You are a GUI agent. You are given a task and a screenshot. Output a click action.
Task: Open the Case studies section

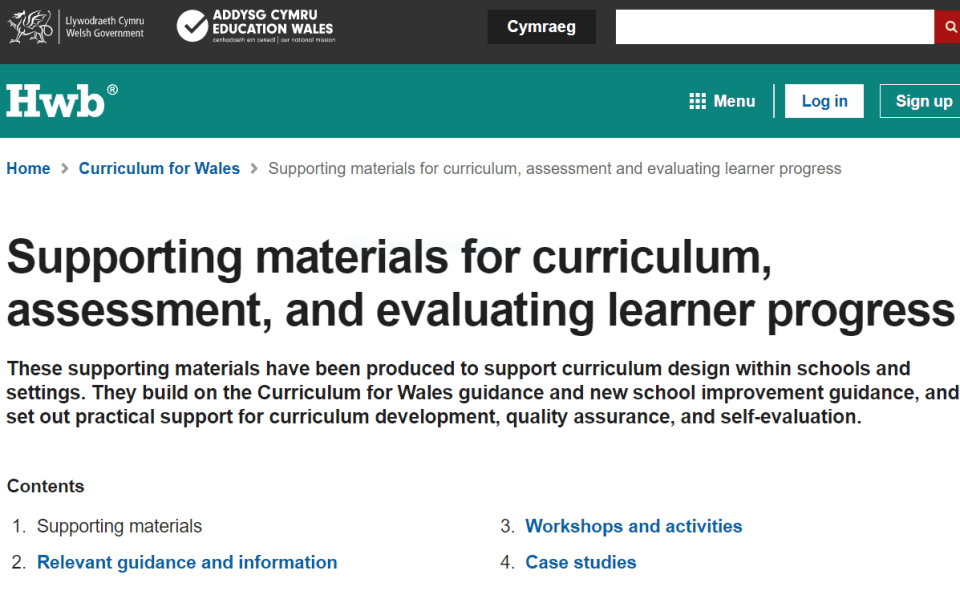tap(581, 562)
